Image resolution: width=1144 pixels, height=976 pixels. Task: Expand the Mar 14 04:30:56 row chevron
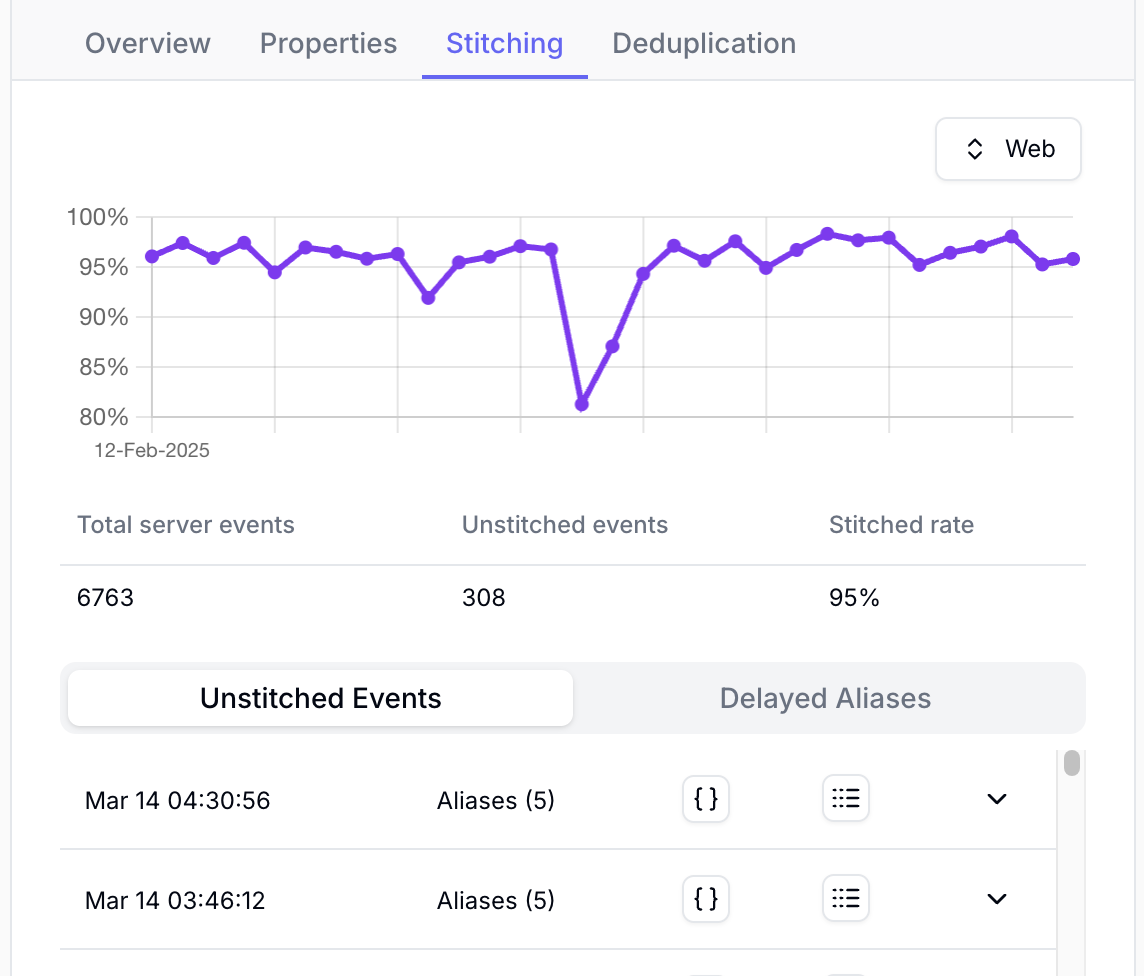997,799
